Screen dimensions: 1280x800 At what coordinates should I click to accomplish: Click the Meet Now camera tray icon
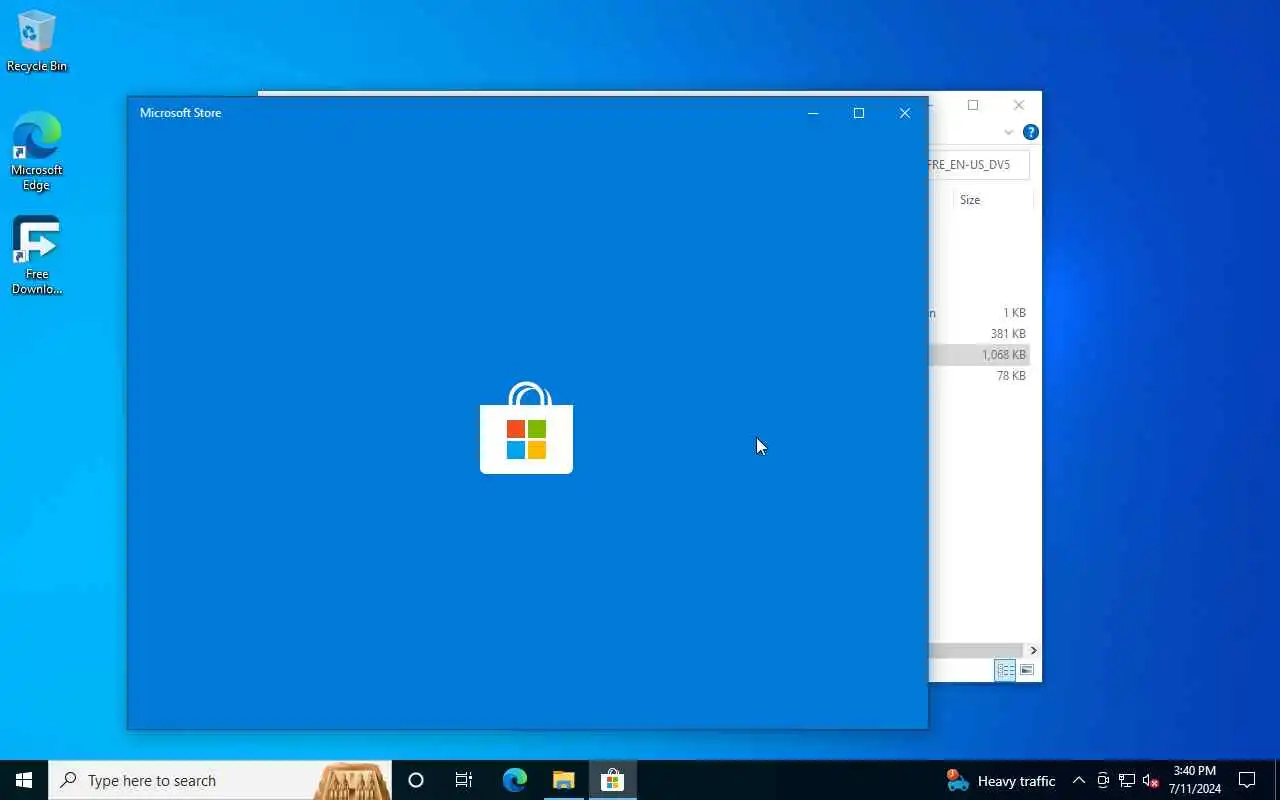[x=1103, y=781]
